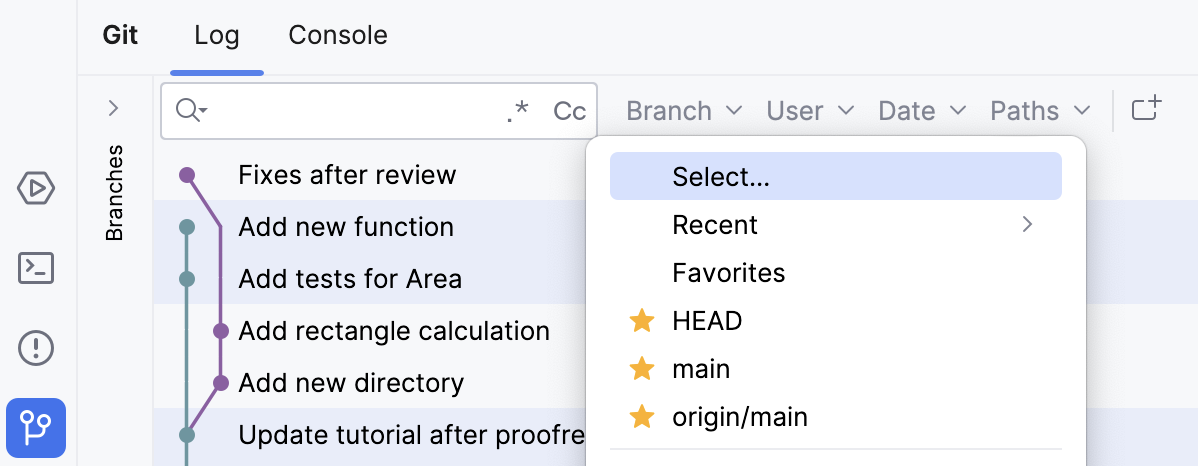Screen dimensions: 1198x466
Task: Toggle the regex search option
Action: (517, 111)
